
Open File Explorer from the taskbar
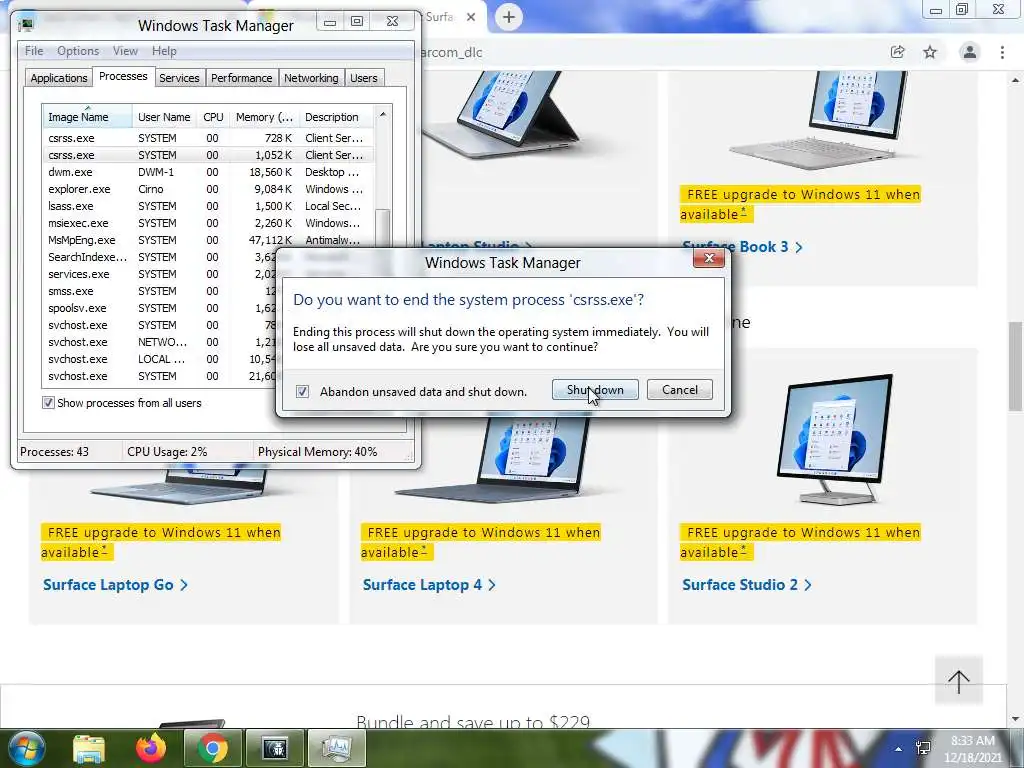(x=89, y=748)
